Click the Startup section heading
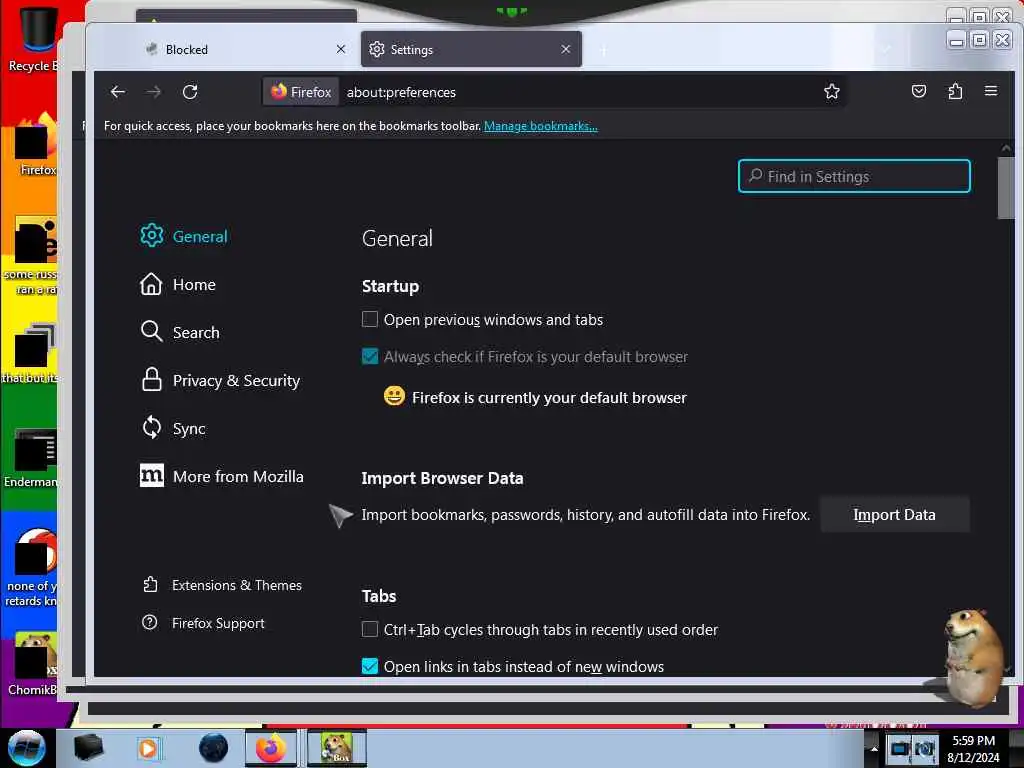 point(391,286)
